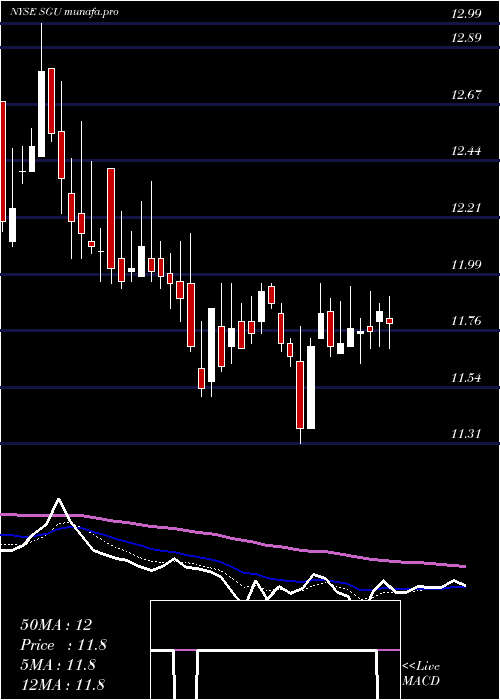Click the NYSE SGU munafa.pro title
500x700 pixels.
coord(65,12)
